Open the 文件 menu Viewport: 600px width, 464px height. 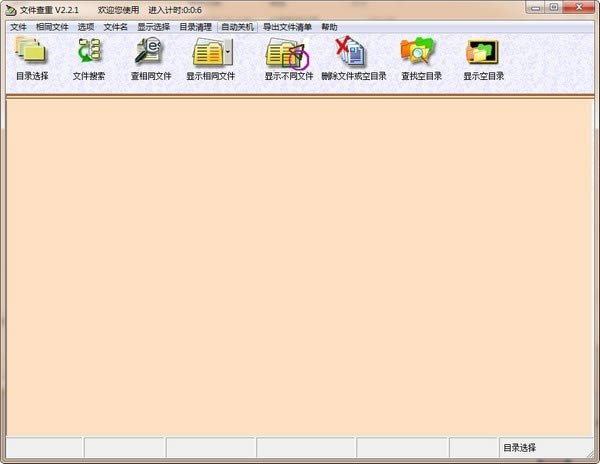18,27
